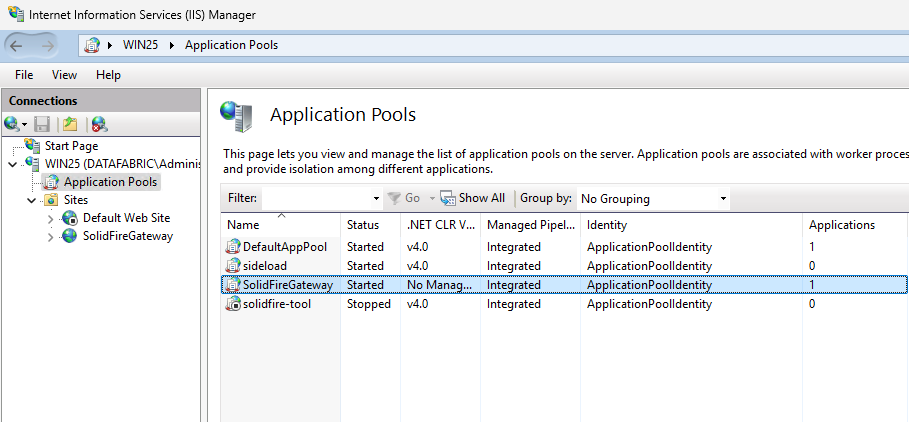Click the DefaultAppPool row icon
This screenshot has height=422, width=909.
[x=232, y=246]
